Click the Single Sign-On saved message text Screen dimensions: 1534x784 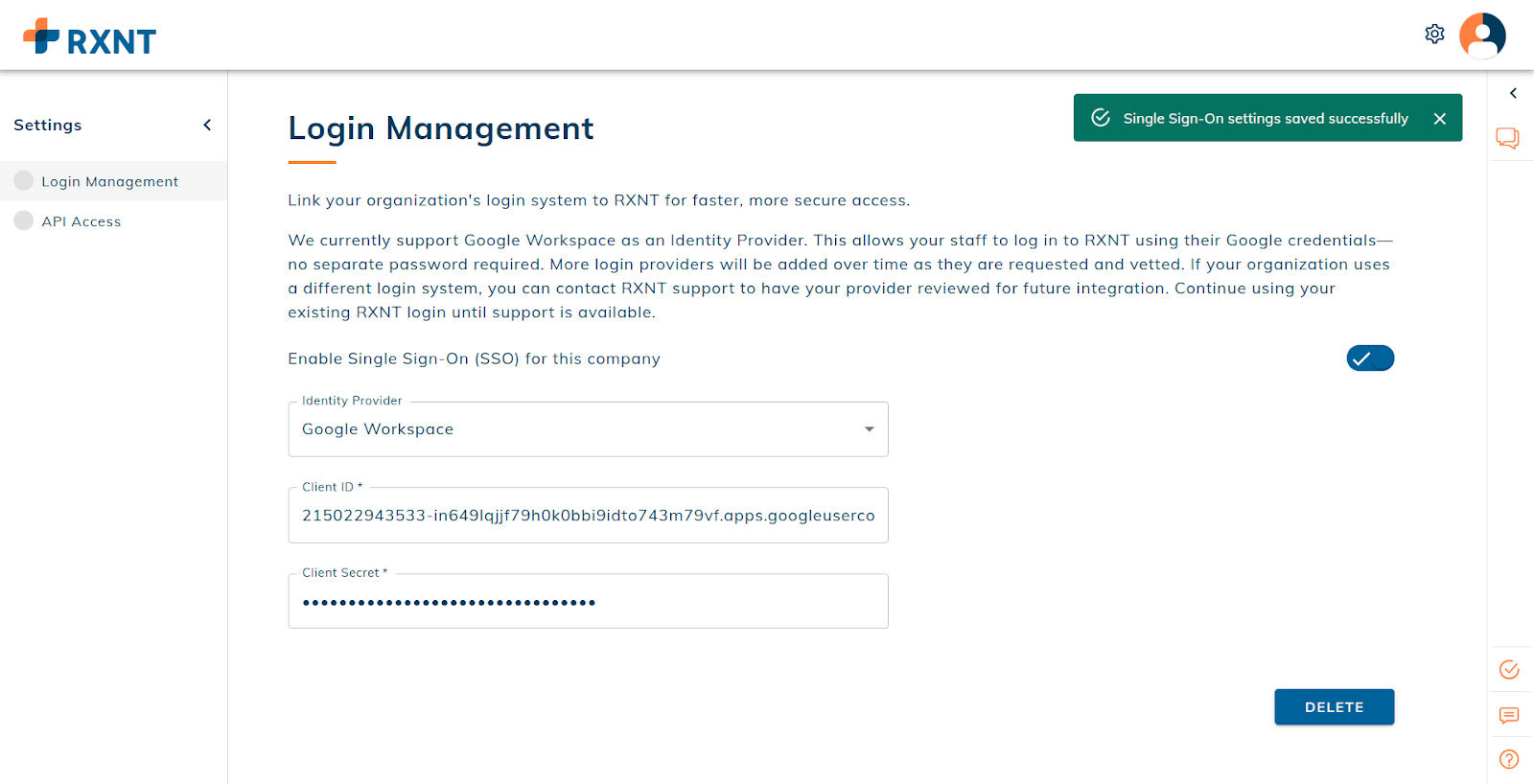coord(1266,119)
